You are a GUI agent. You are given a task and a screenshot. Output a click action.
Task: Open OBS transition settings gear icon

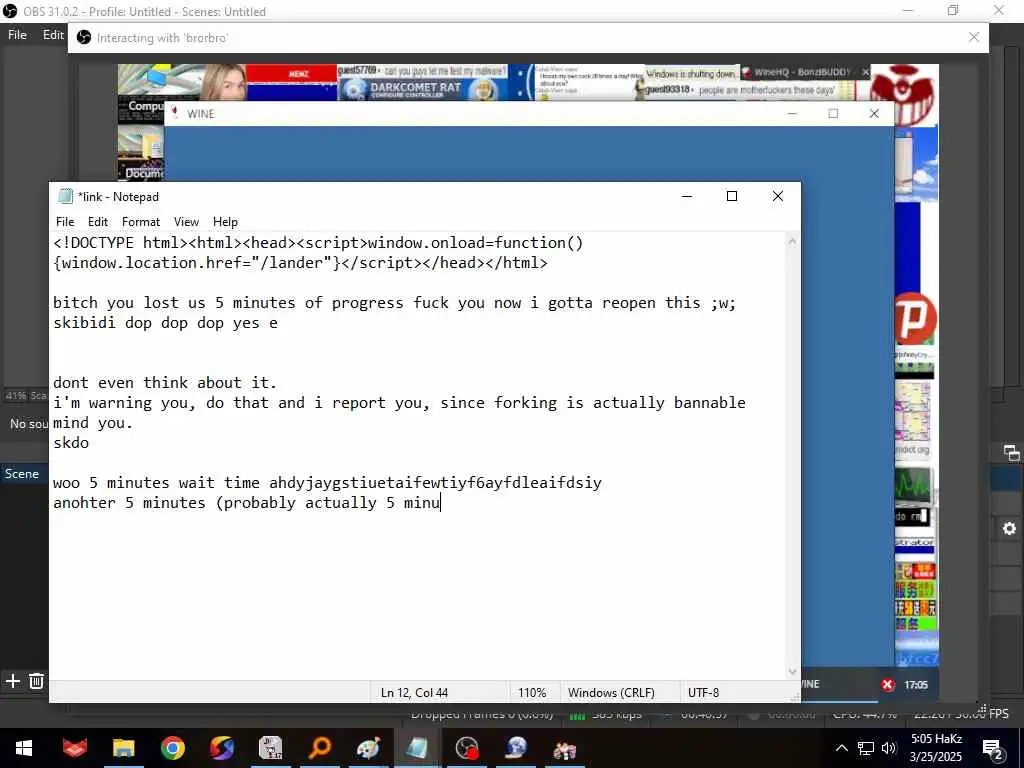[x=1010, y=528]
